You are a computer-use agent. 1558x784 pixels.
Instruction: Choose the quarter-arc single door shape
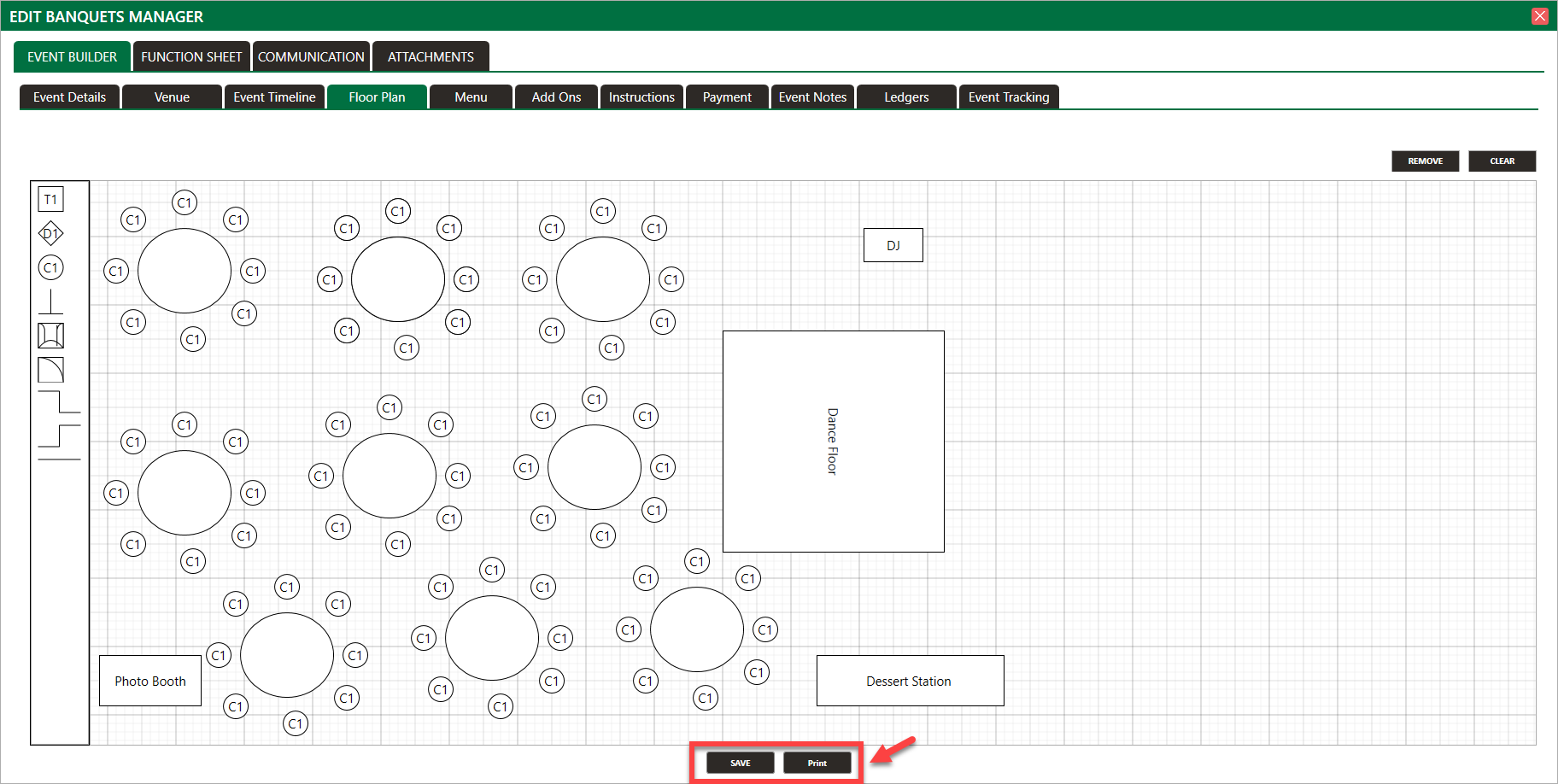point(51,370)
